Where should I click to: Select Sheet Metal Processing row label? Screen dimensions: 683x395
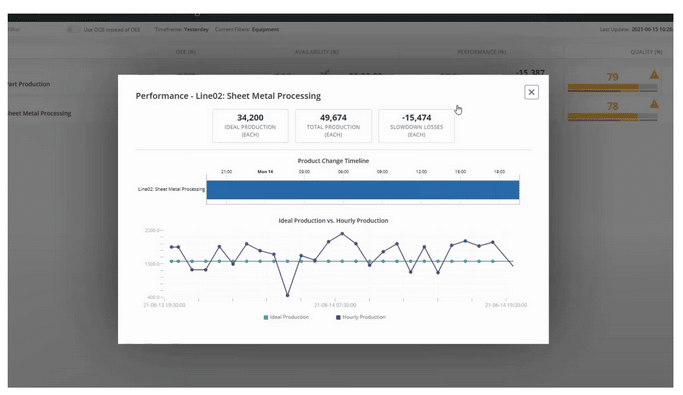click(40, 113)
